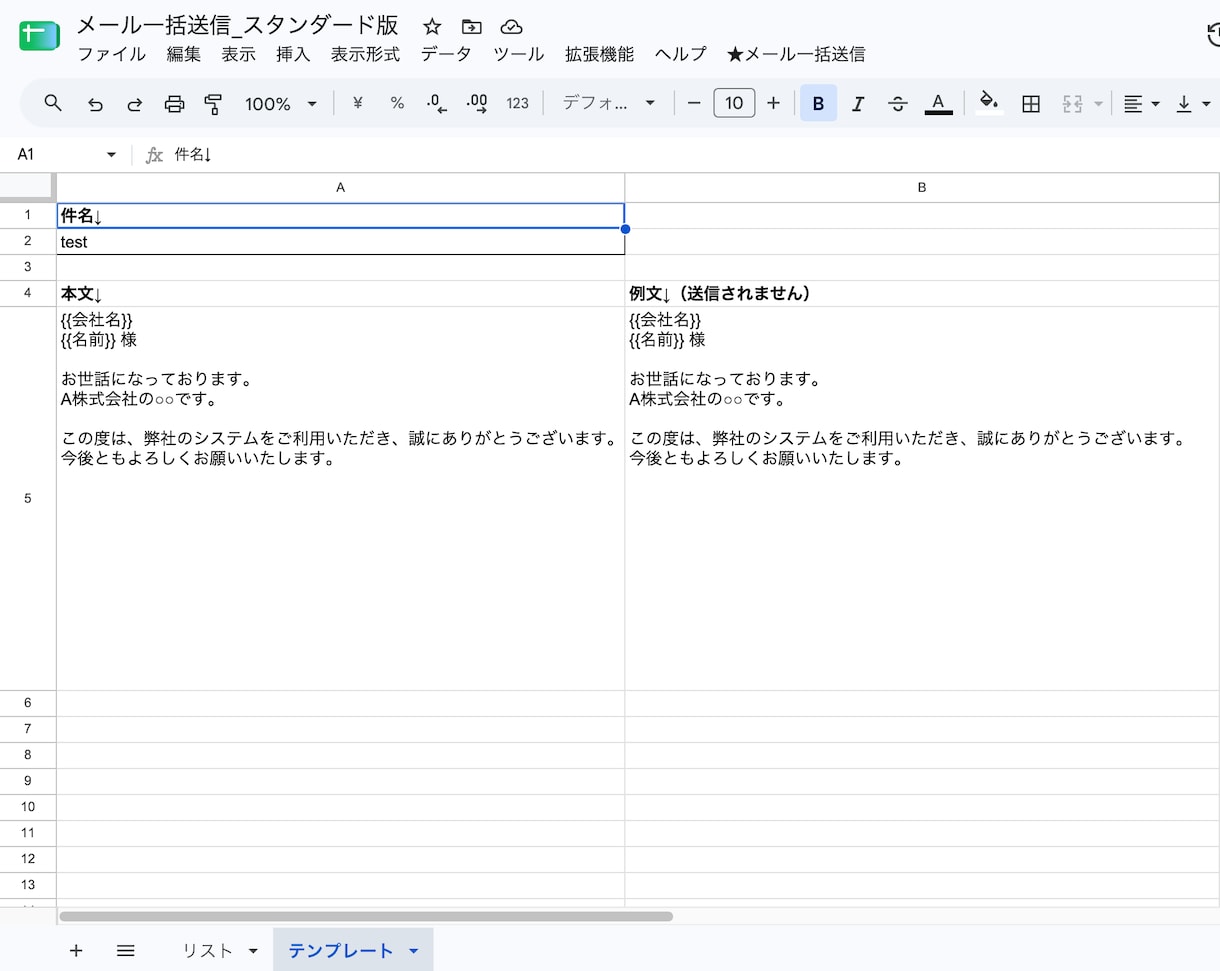1220x971 pixels.
Task: Open the データ menu
Action: pyautogui.click(x=446, y=54)
